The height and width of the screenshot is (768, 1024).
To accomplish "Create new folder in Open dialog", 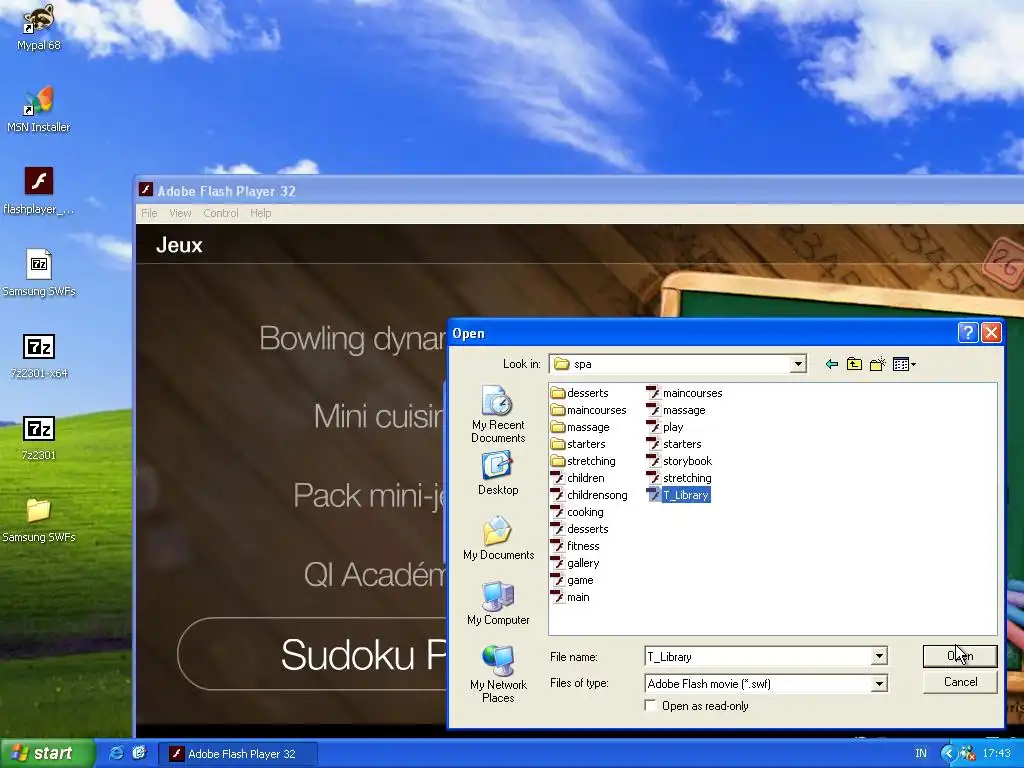I will [878, 364].
